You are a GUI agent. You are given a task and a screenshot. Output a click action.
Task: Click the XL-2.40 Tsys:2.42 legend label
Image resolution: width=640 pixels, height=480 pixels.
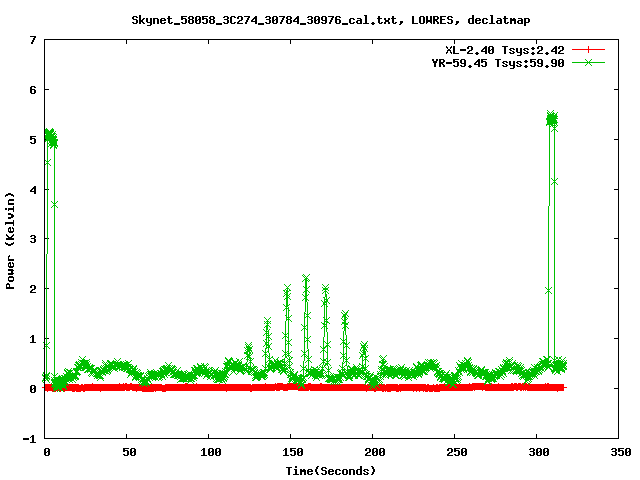click(505, 50)
